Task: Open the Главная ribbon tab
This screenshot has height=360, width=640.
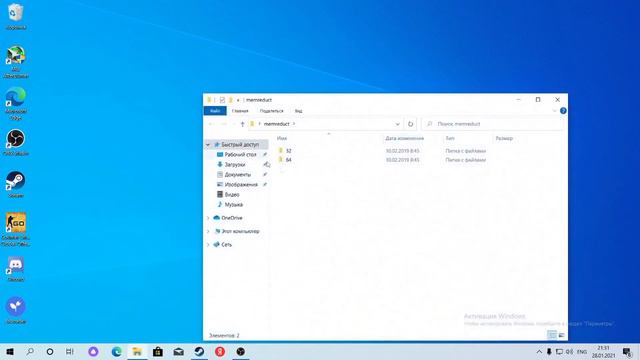Action: coord(240,111)
